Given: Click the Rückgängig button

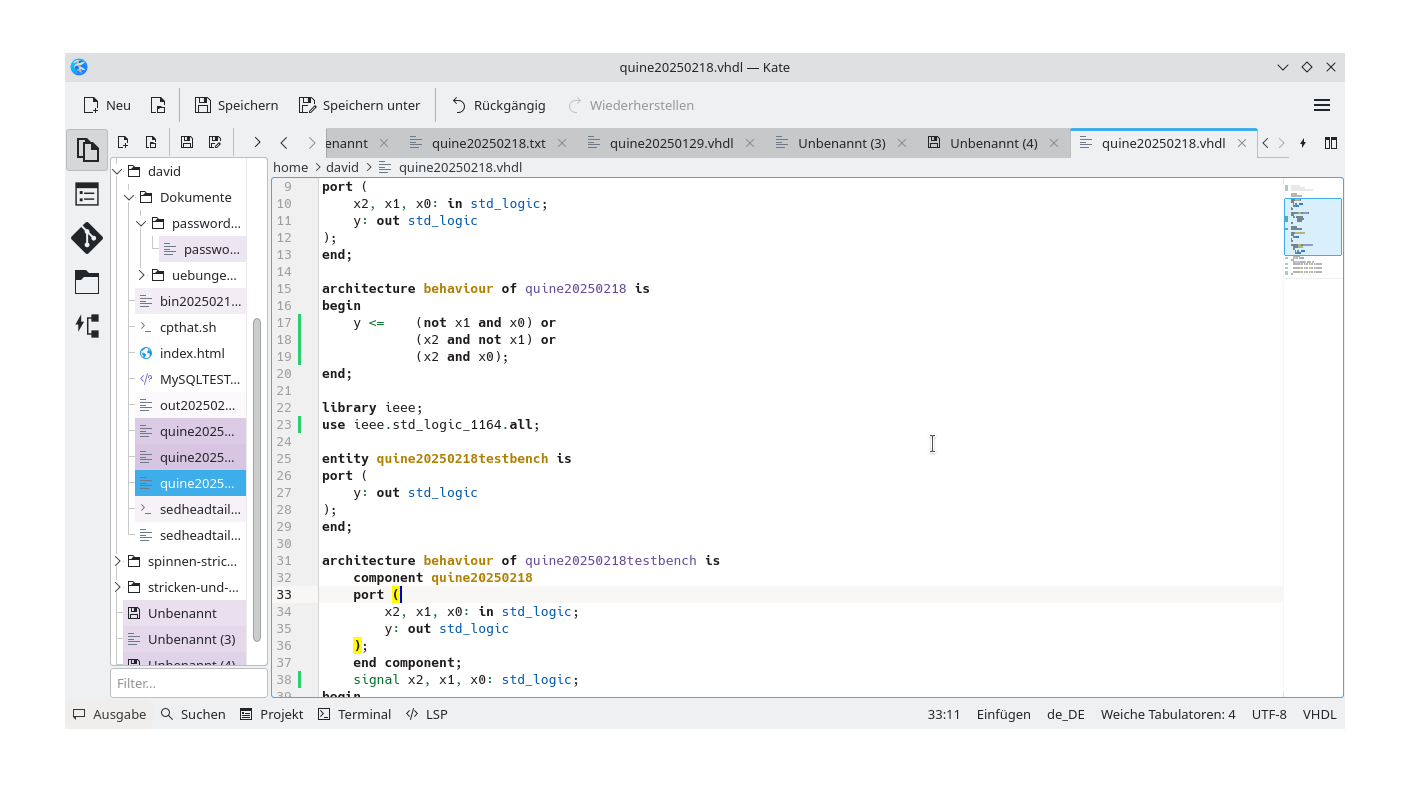Looking at the screenshot, I should (x=501, y=105).
